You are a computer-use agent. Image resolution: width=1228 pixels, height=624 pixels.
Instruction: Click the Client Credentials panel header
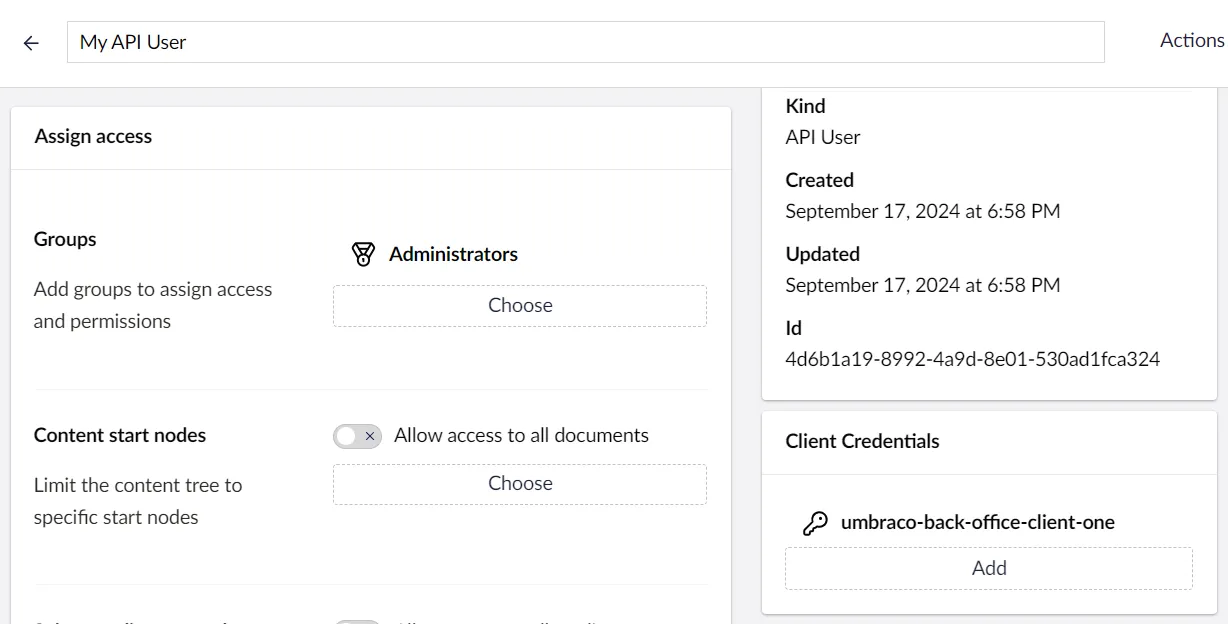pyautogui.click(x=862, y=441)
